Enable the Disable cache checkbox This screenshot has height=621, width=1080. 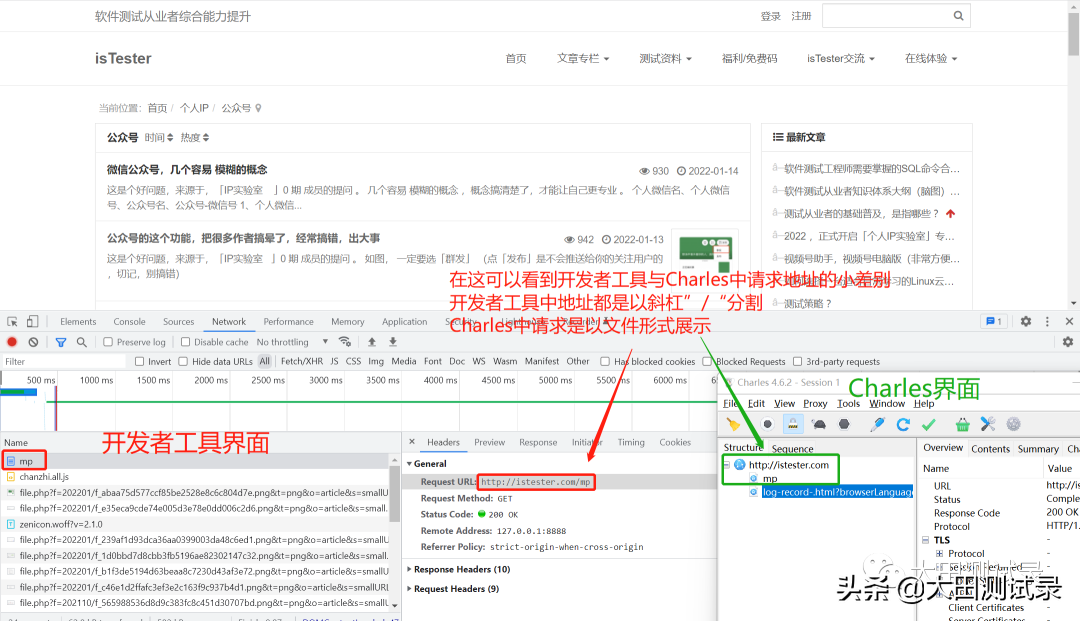(186, 342)
